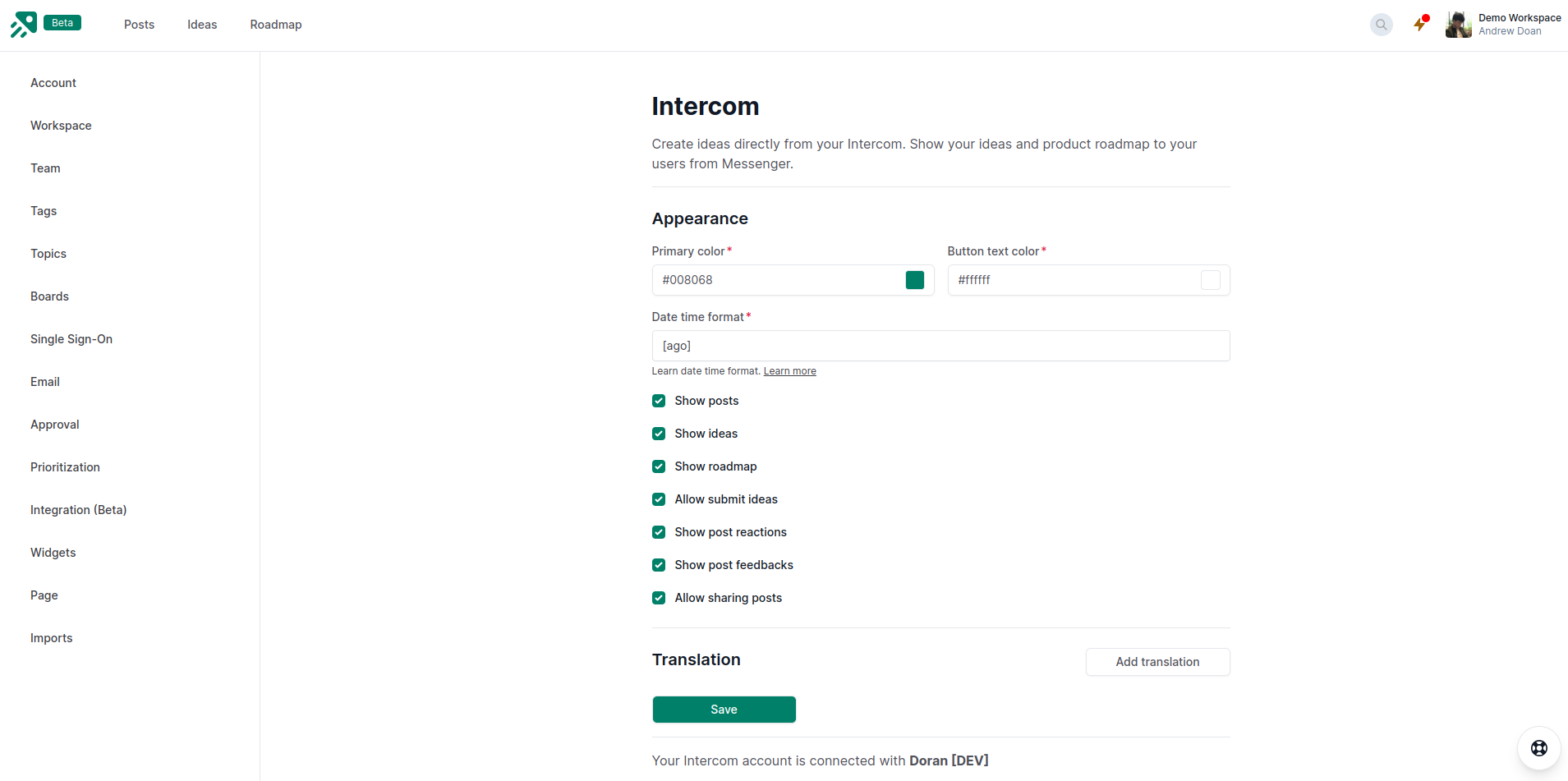Screen dimensions: 1568x781
Task: Focus the Primary color hex field
Action: (793, 280)
